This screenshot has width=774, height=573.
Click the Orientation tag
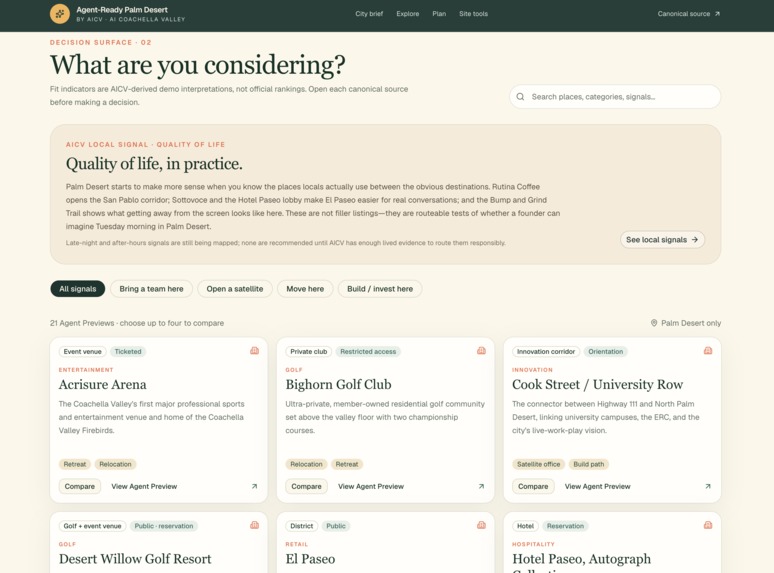click(x=606, y=351)
